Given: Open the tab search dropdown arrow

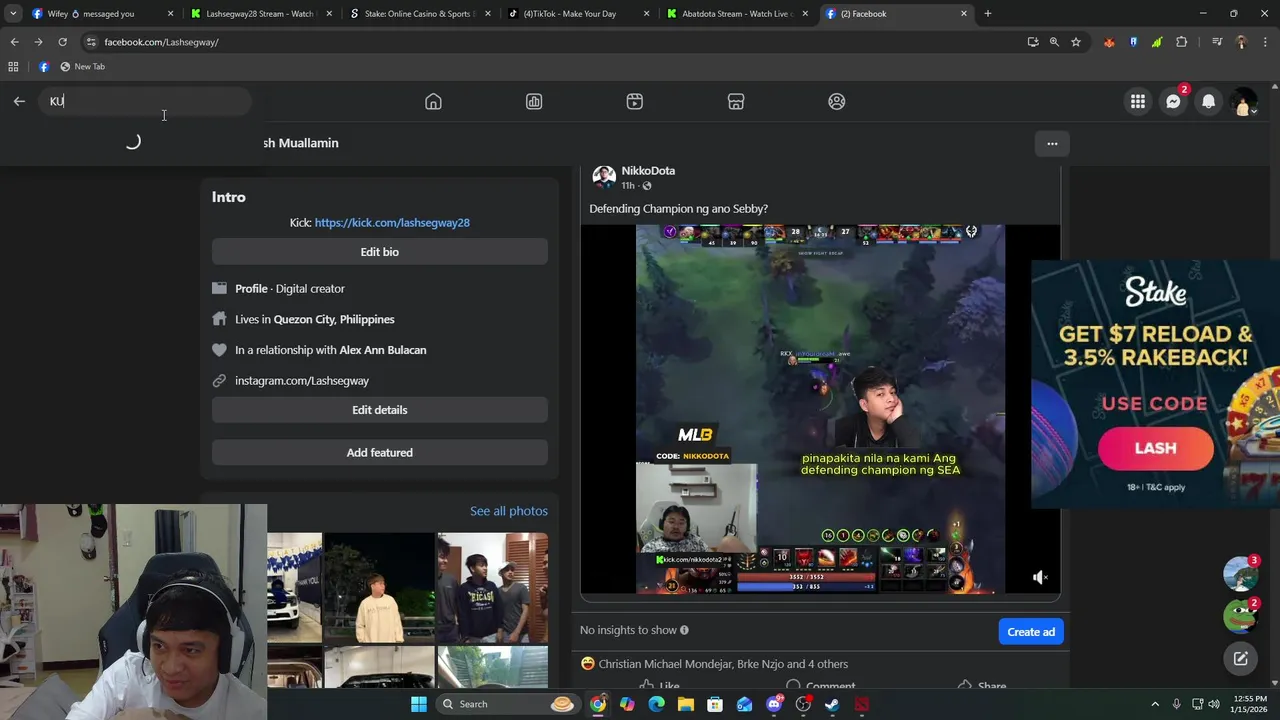Looking at the screenshot, I should coord(13,14).
